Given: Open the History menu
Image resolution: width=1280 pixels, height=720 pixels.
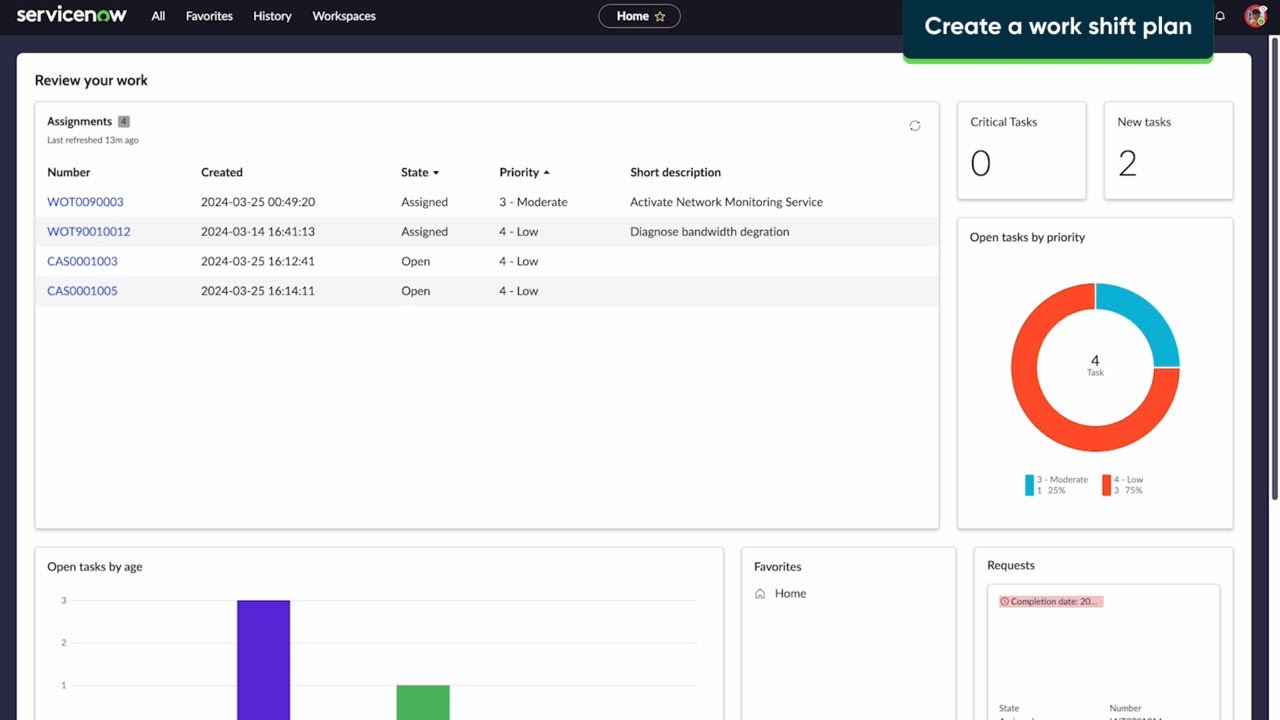Looking at the screenshot, I should point(271,16).
